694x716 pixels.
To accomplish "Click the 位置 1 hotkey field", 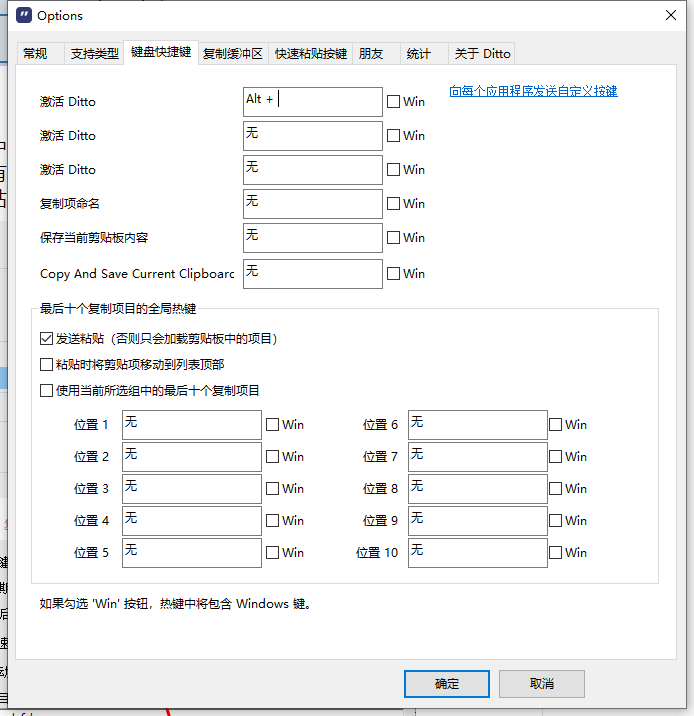I will coord(192,425).
